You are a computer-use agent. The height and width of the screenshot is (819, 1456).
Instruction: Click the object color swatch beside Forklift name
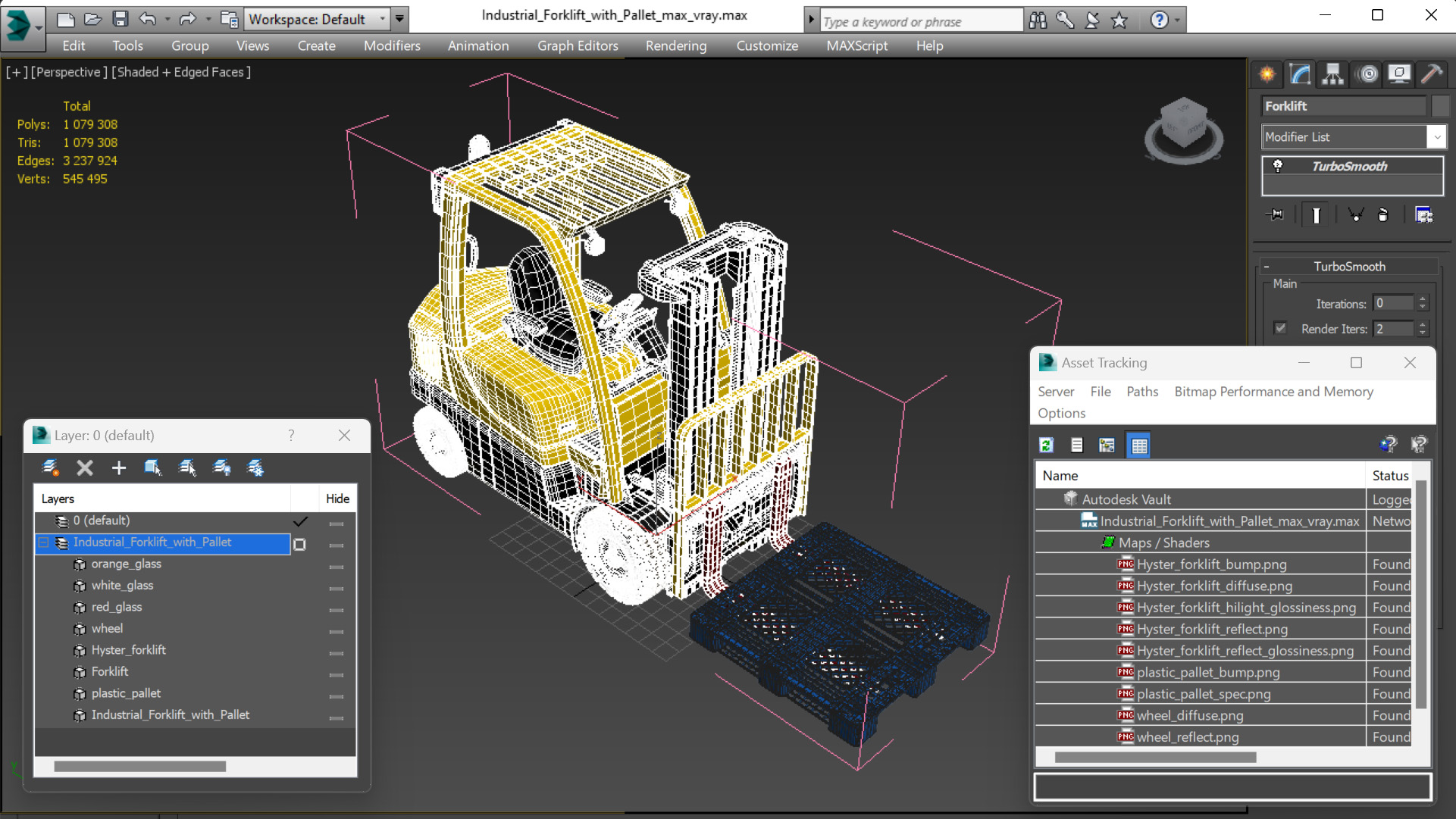coord(1439,106)
